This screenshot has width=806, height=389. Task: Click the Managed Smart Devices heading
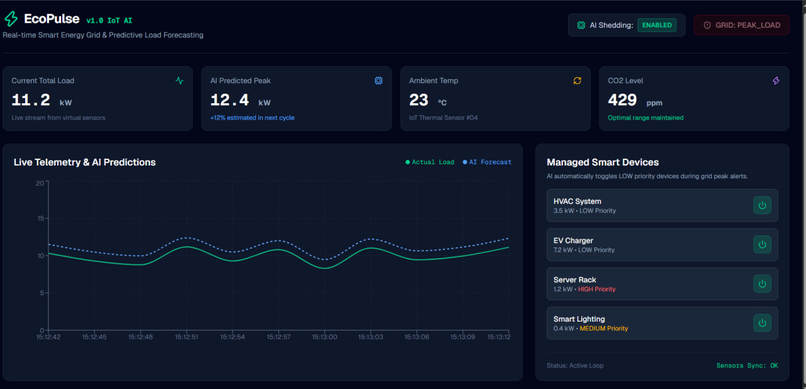pos(602,162)
